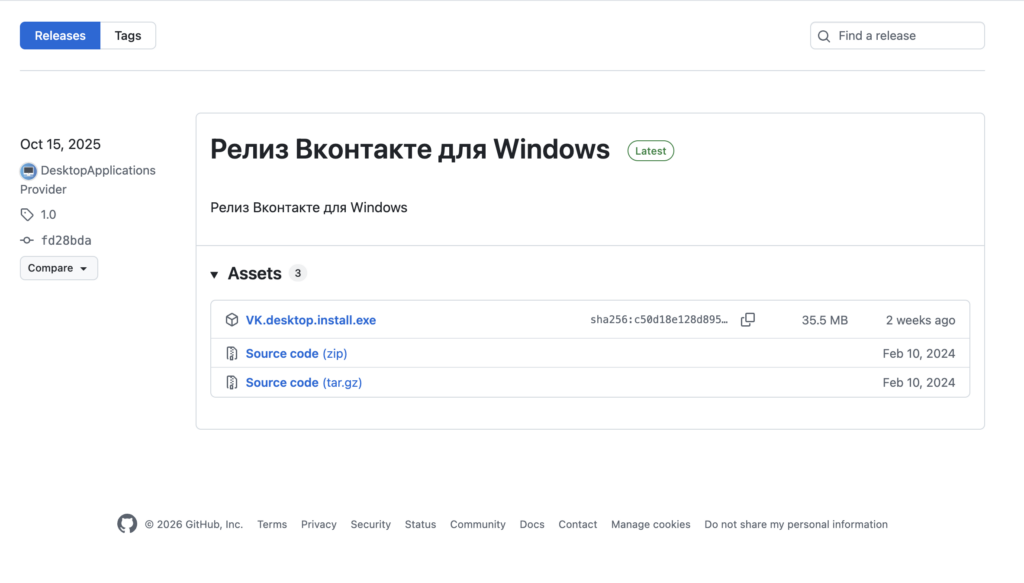Click the Assets count badge 3

(298, 274)
